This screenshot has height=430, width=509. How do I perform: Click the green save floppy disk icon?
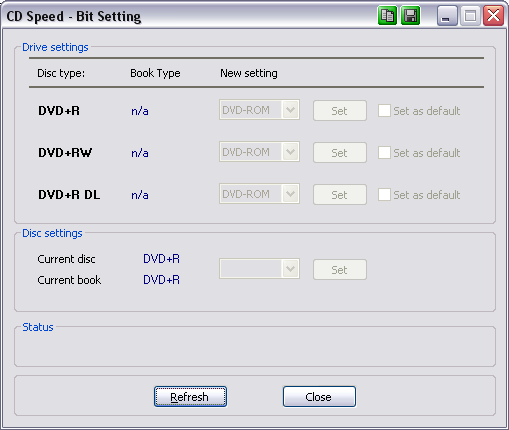(x=410, y=15)
